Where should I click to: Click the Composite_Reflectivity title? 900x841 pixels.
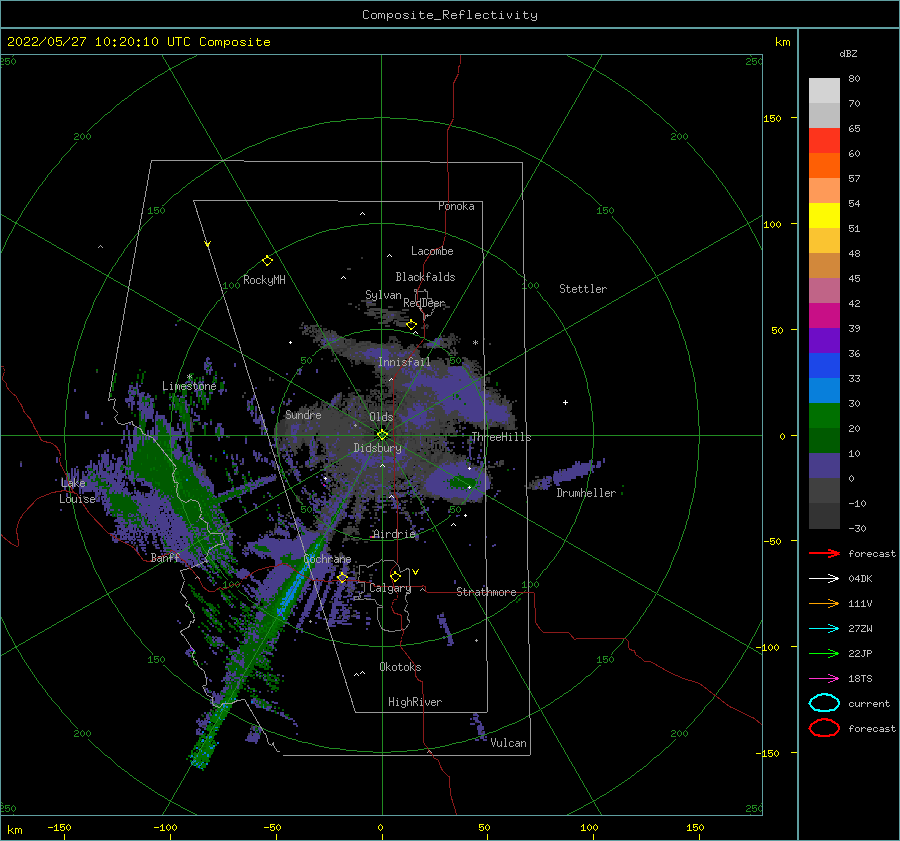pyautogui.click(x=450, y=15)
